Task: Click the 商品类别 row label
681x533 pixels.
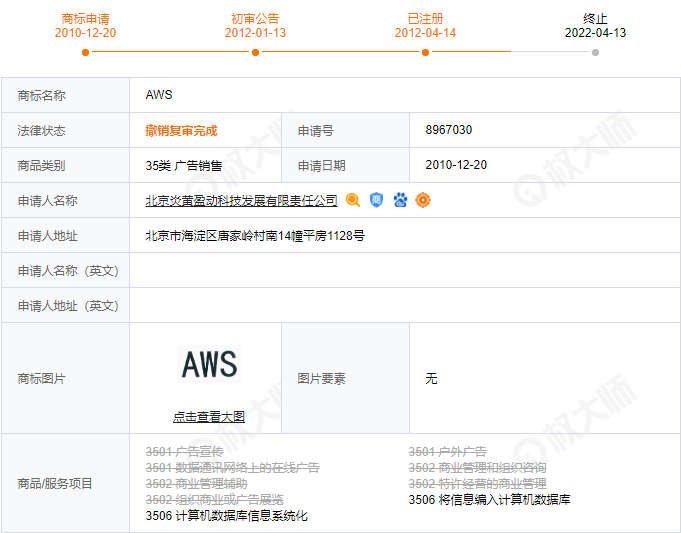Action: pyautogui.click(x=41, y=166)
